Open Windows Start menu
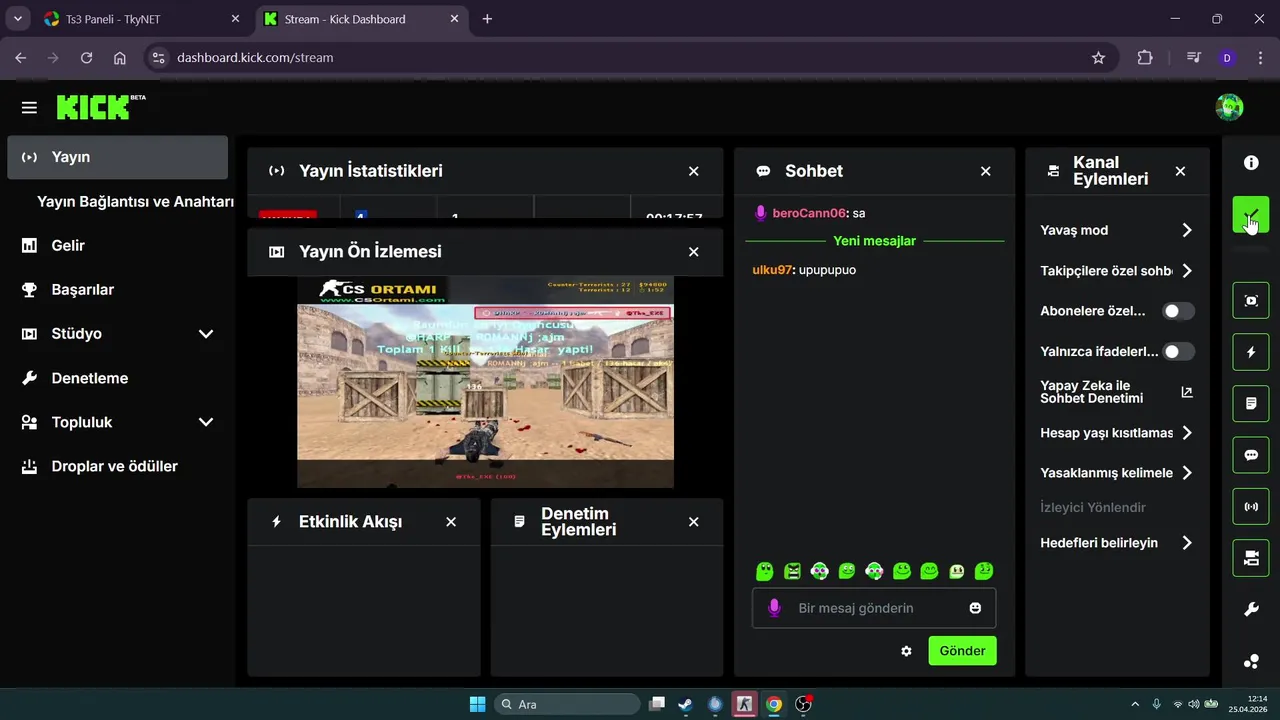Viewport: 1280px width, 720px height. [478, 704]
